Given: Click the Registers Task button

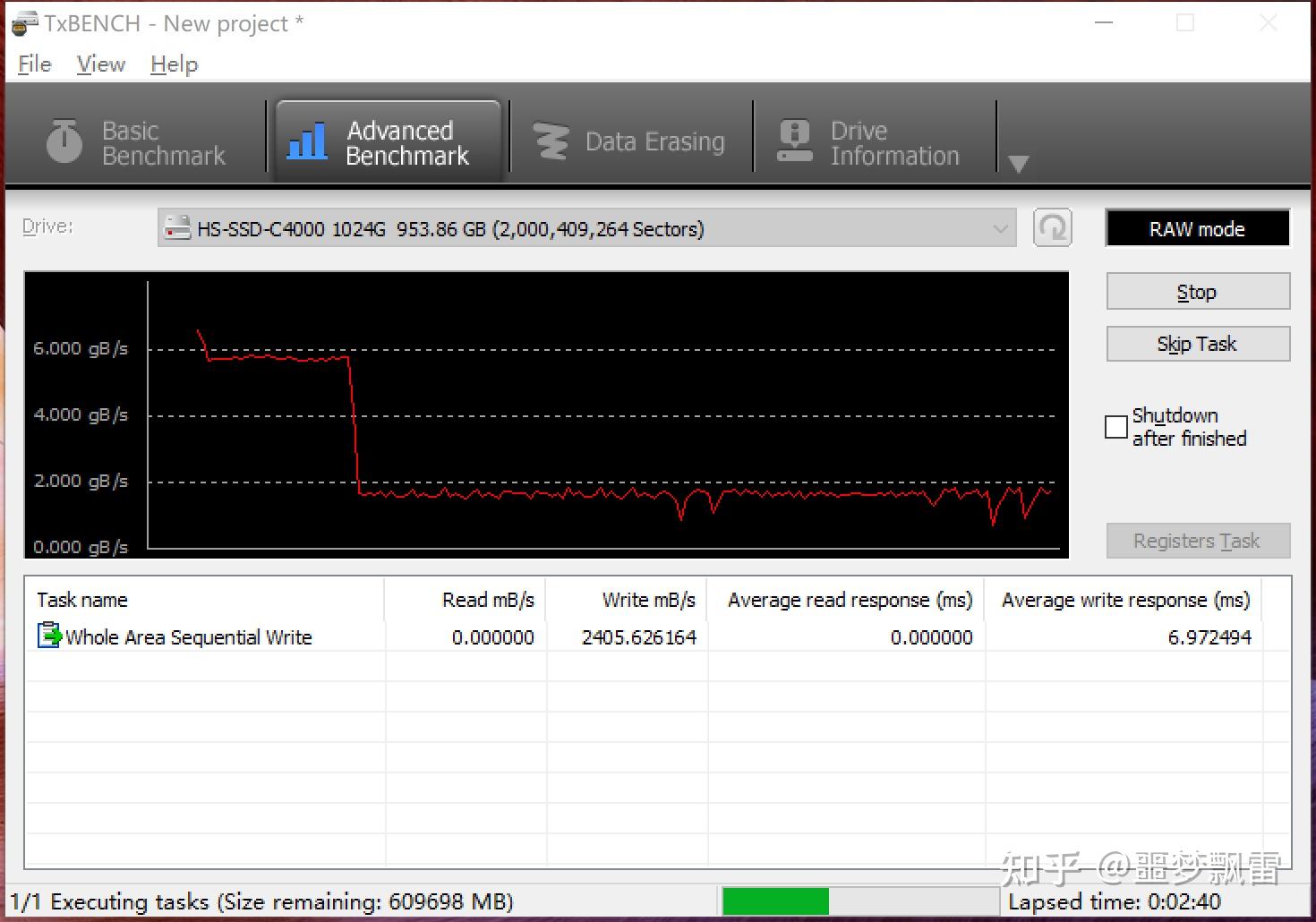Looking at the screenshot, I should pyautogui.click(x=1197, y=540).
